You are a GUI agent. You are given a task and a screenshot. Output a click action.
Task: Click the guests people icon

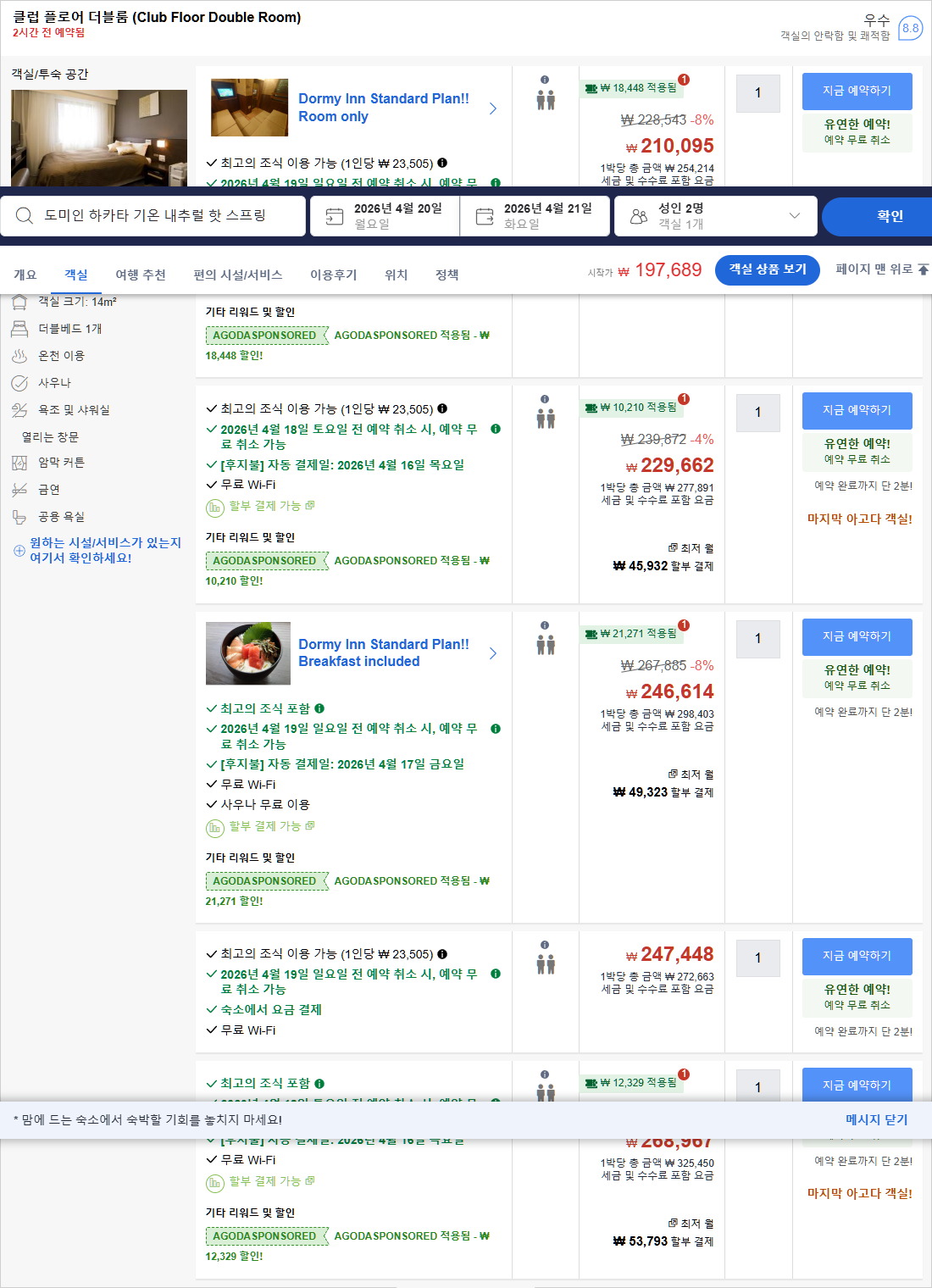(639, 217)
